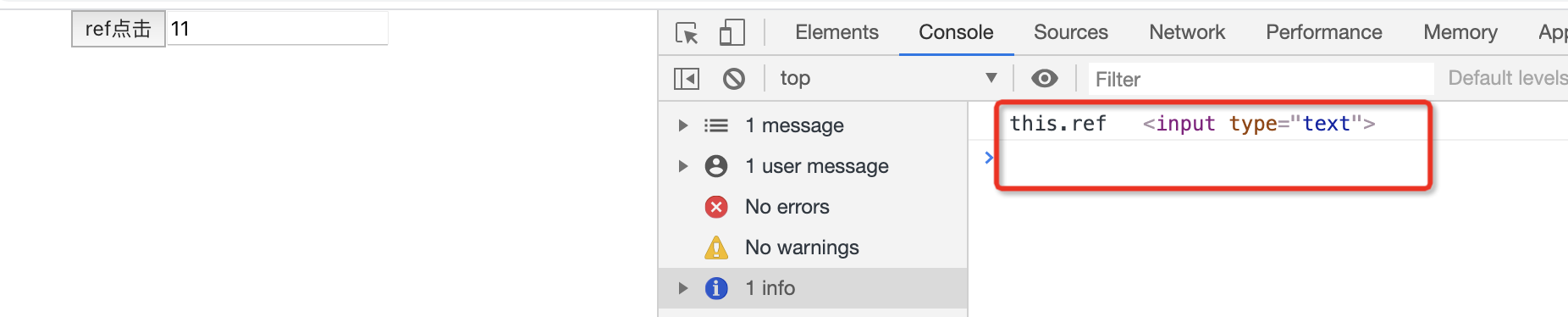Viewport: 1568px width, 317px height.
Task: Open the Default levels dropdown
Action: pyautogui.click(x=1507, y=78)
